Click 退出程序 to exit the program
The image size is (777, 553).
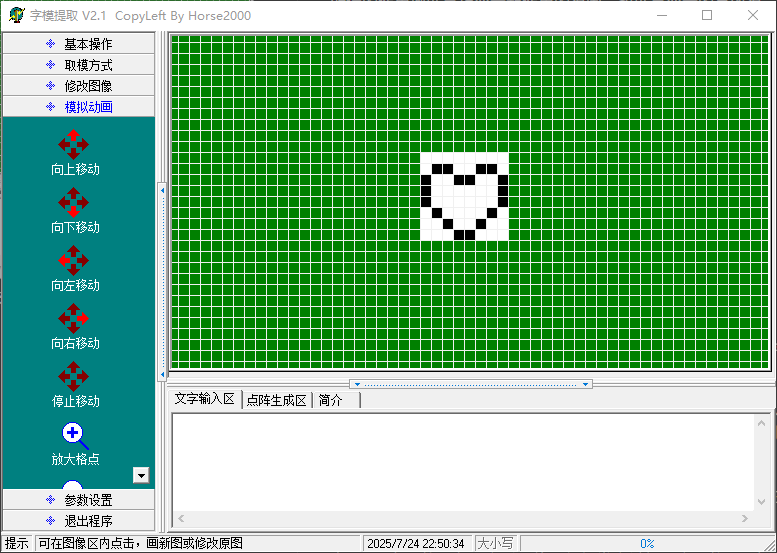tap(79, 520)
